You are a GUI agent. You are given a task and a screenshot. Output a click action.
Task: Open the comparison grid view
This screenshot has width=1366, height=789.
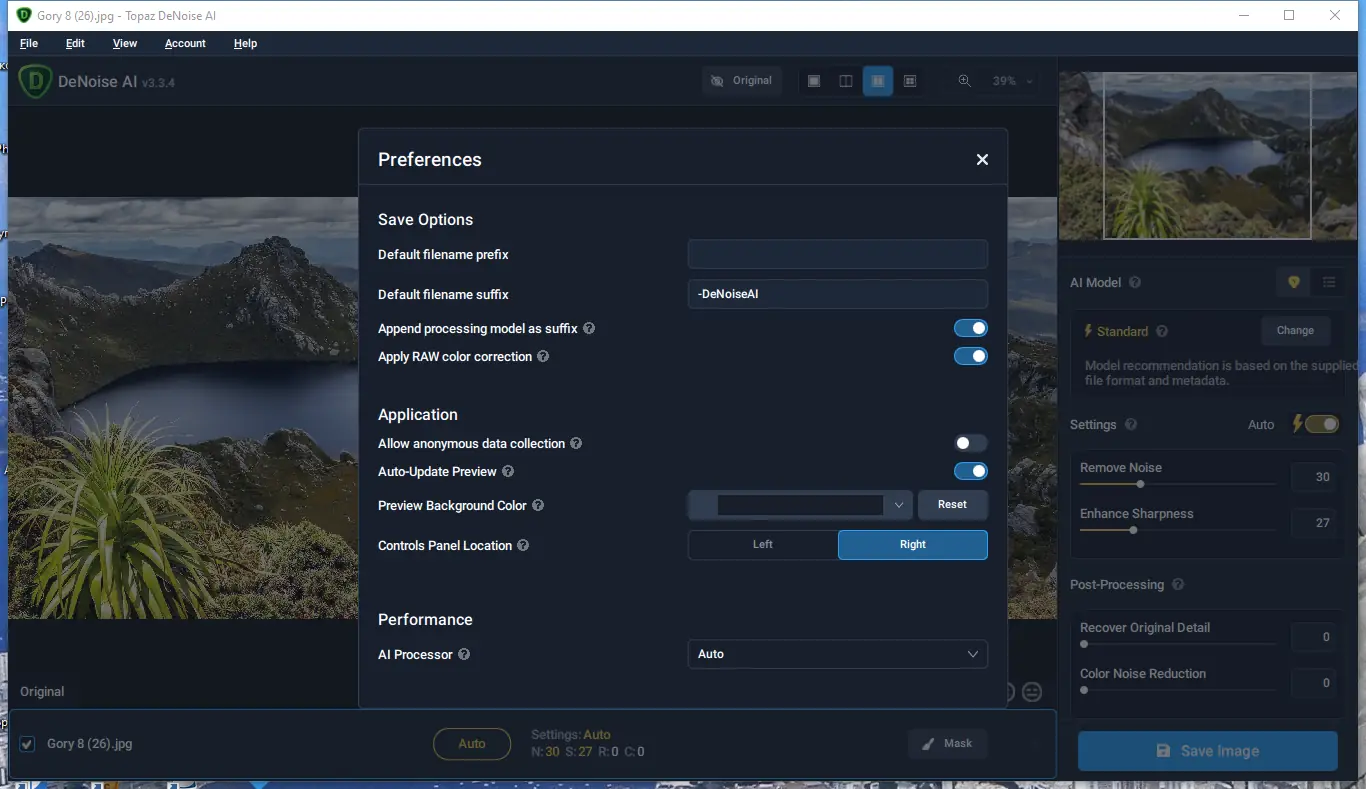click(x=910, y=81)
